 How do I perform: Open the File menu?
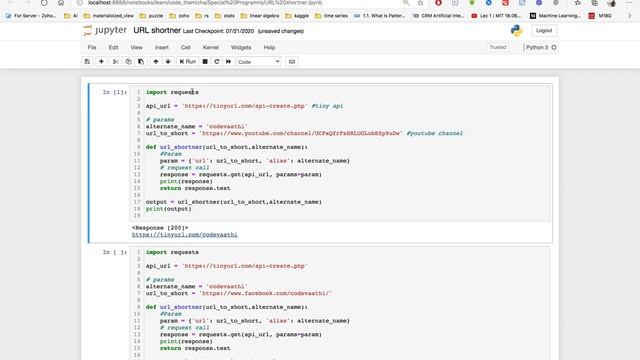coord(92,47)
